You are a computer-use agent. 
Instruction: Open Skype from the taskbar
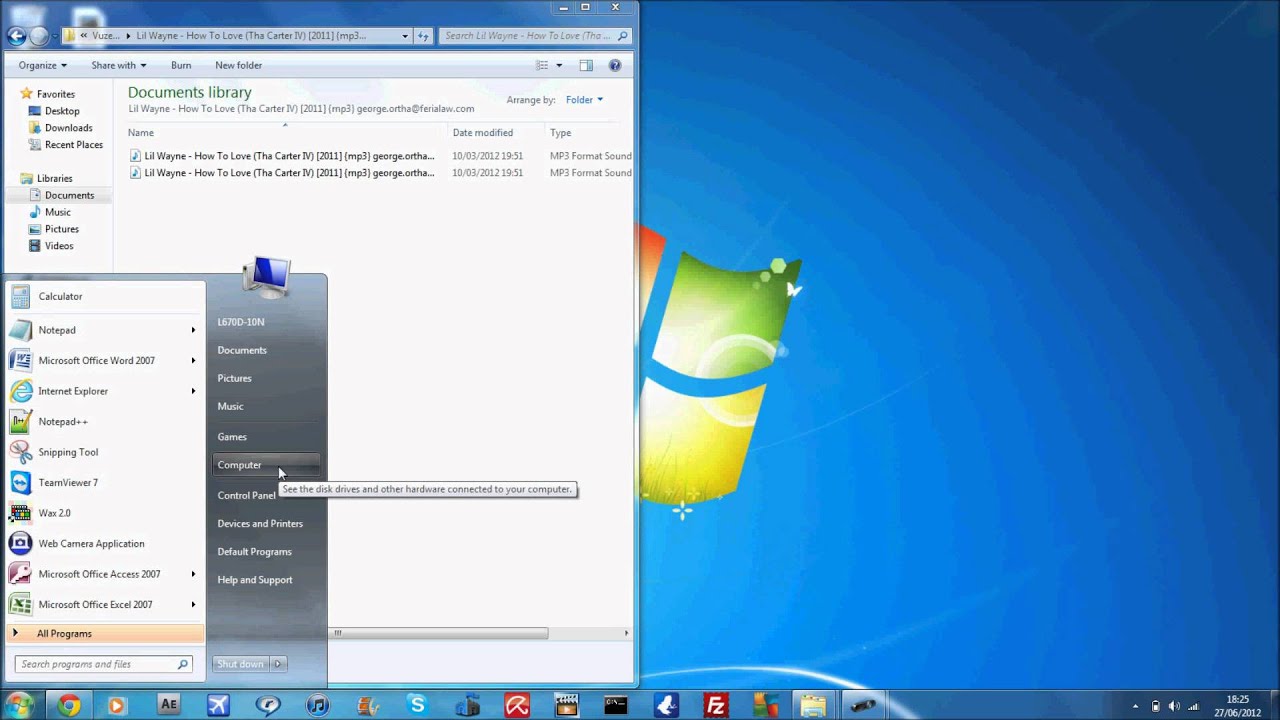417,706
